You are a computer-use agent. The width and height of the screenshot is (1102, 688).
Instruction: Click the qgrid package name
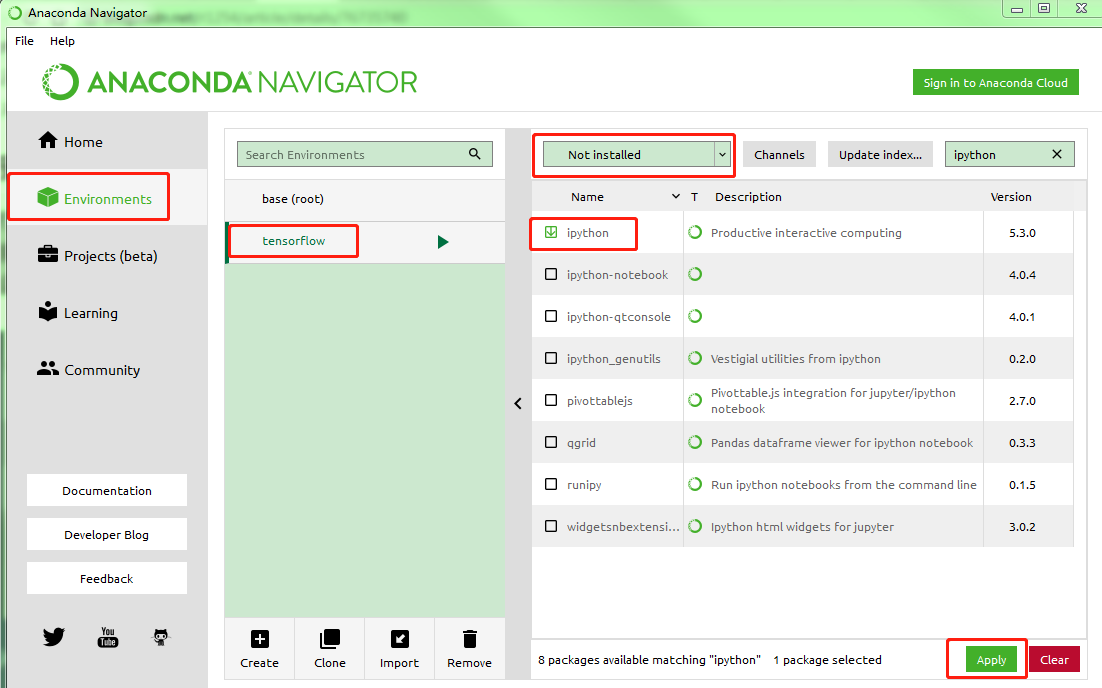pos(581,443)
